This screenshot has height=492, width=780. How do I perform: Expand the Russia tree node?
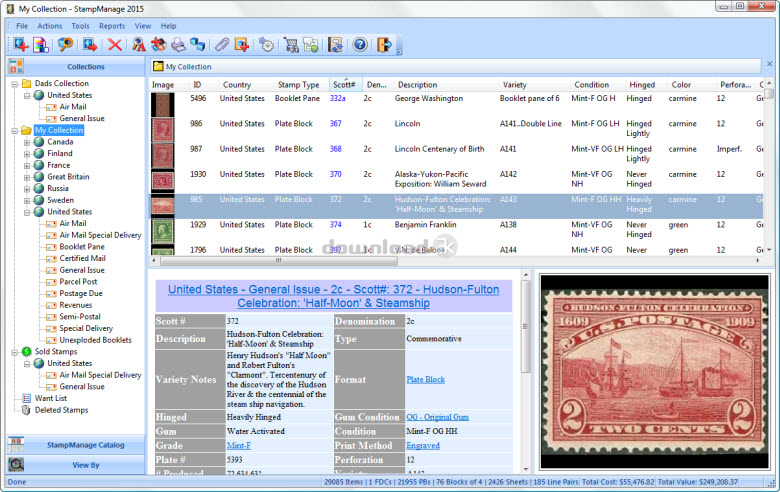[x=27, y=189]
